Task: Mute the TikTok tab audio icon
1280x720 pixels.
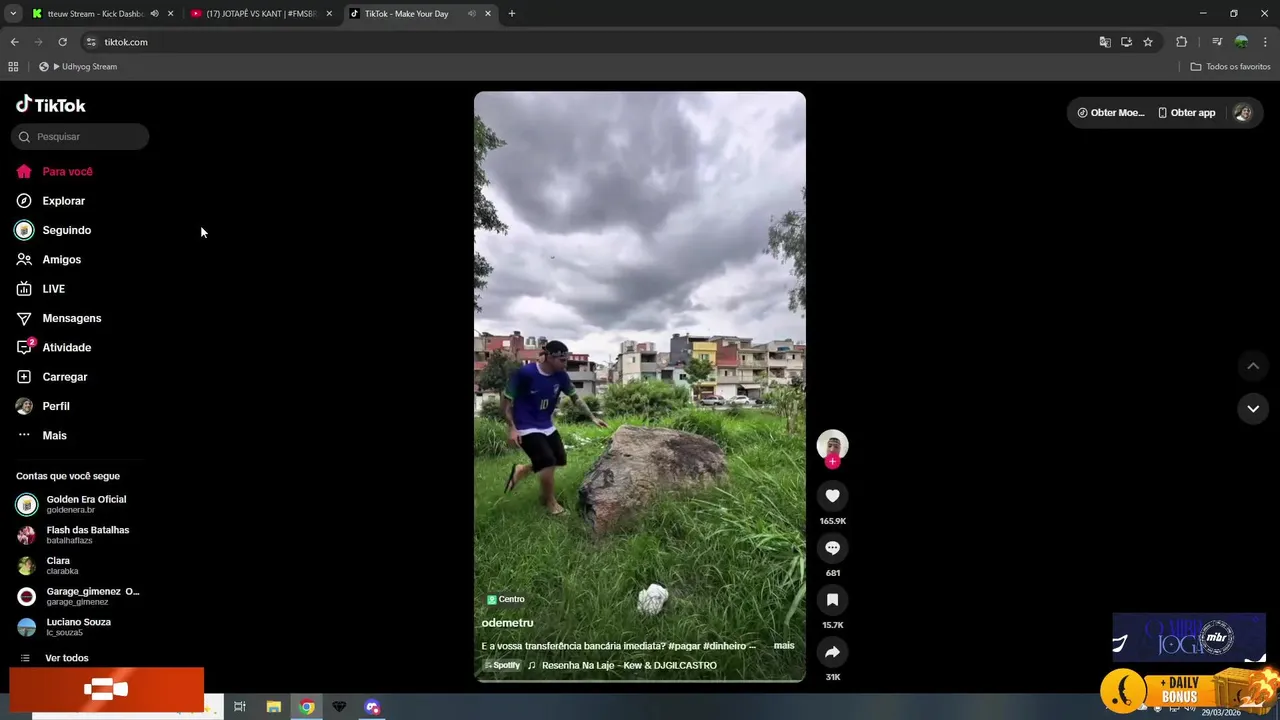Action: tap(471, 14)
